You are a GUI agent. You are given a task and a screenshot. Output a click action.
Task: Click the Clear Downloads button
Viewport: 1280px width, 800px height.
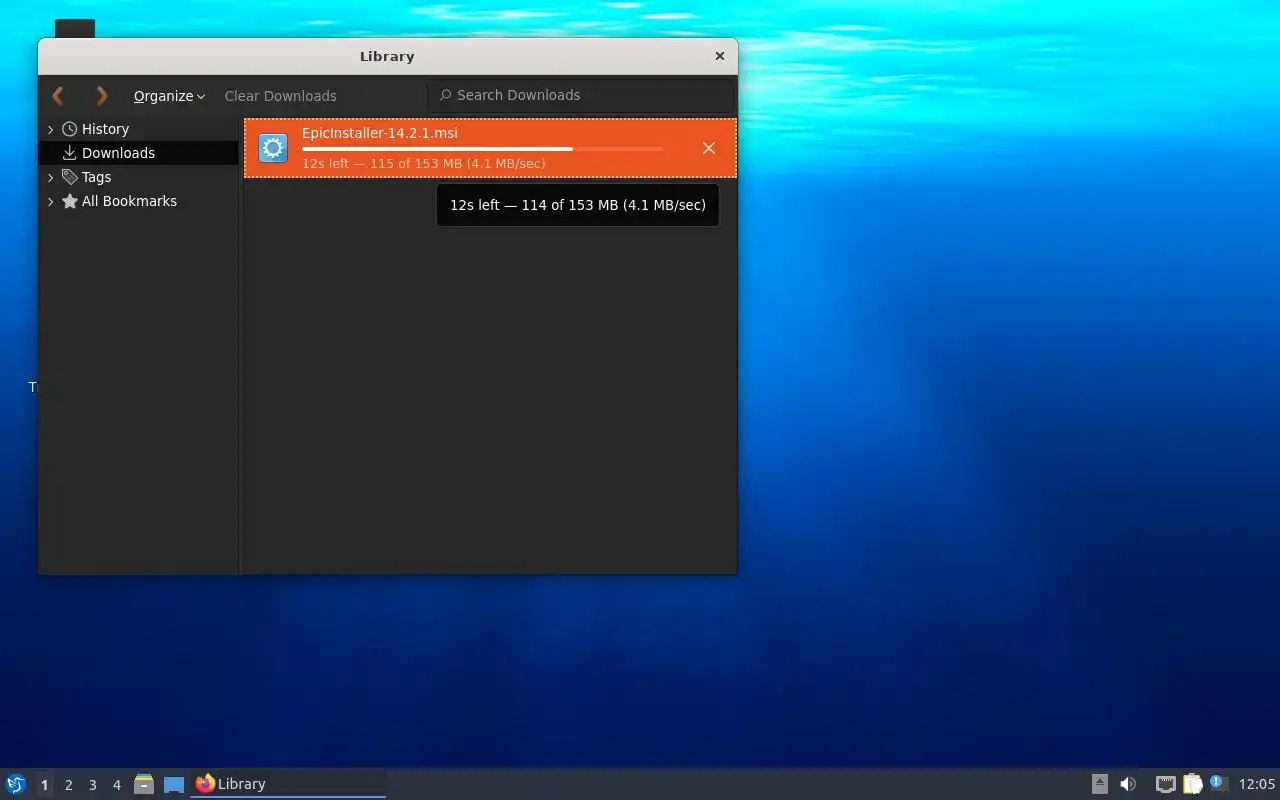[280, 96]
